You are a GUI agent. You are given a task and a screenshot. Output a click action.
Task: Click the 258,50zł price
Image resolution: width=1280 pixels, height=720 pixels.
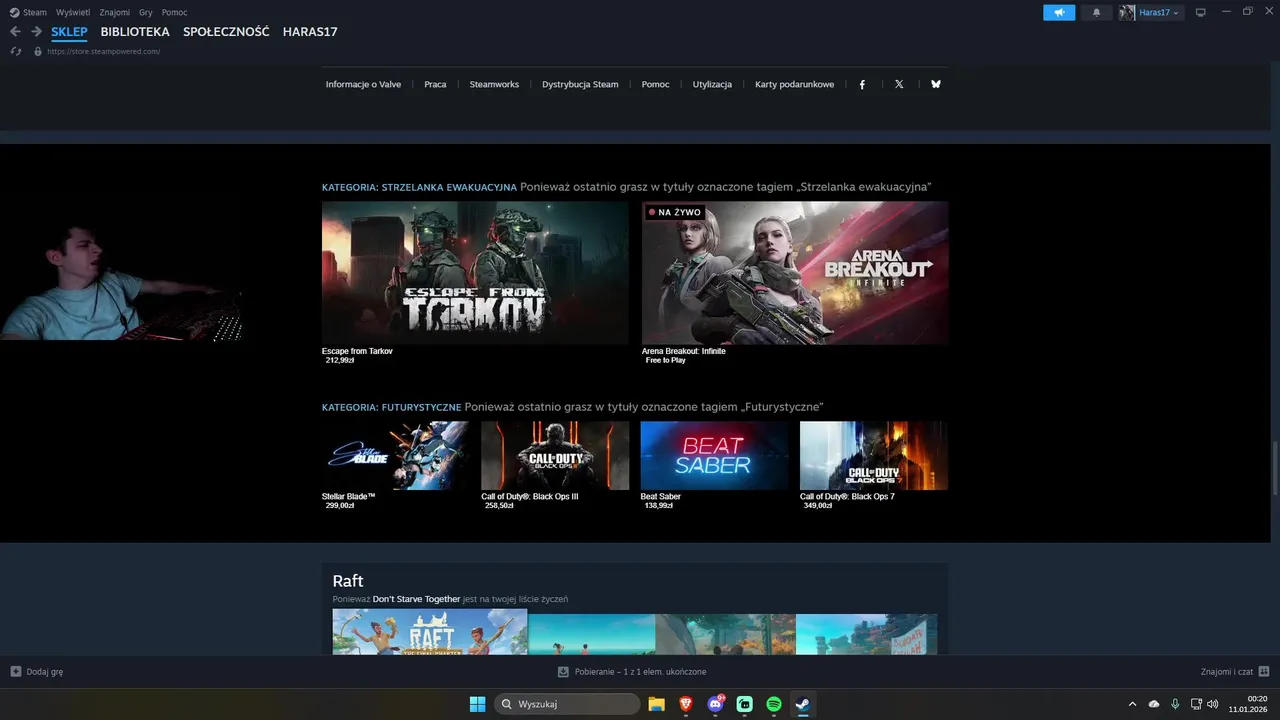(499, 505)
